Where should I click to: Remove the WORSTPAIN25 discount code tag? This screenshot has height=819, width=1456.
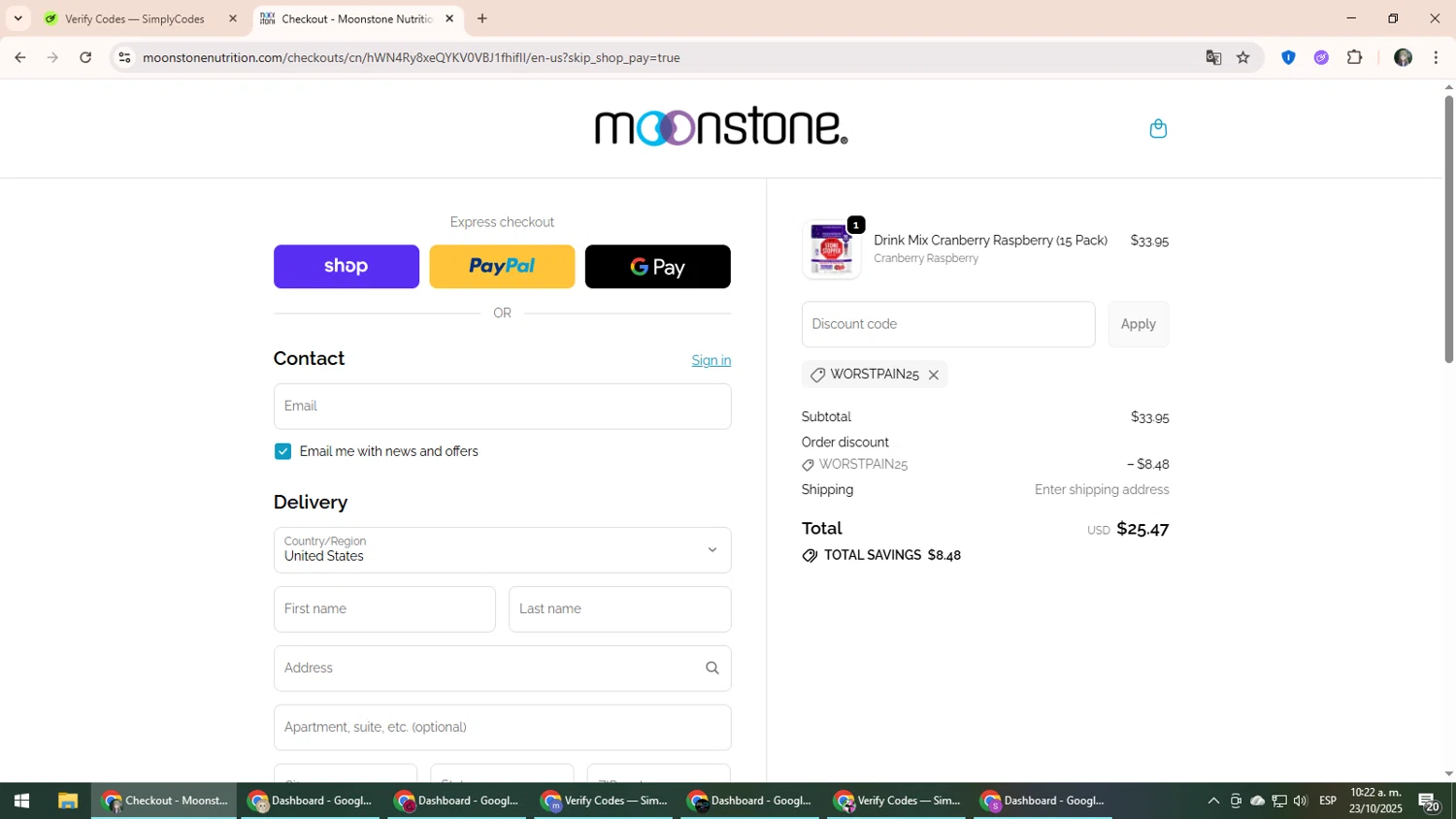(x=934, y=375)
